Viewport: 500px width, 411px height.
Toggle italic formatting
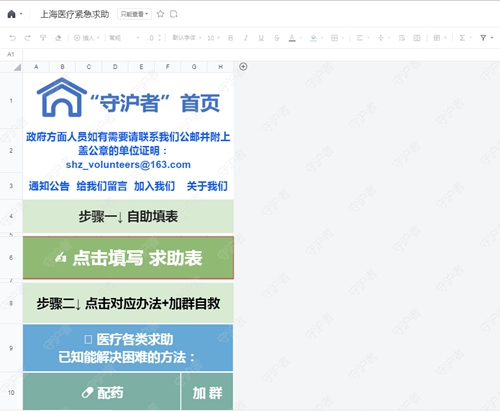click(246, 38)
